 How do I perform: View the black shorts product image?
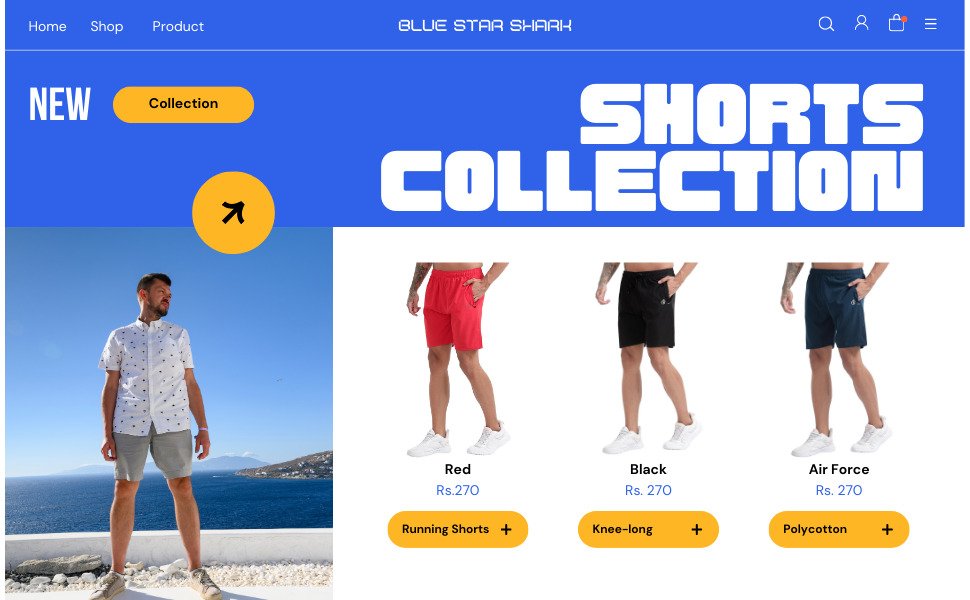648,358
